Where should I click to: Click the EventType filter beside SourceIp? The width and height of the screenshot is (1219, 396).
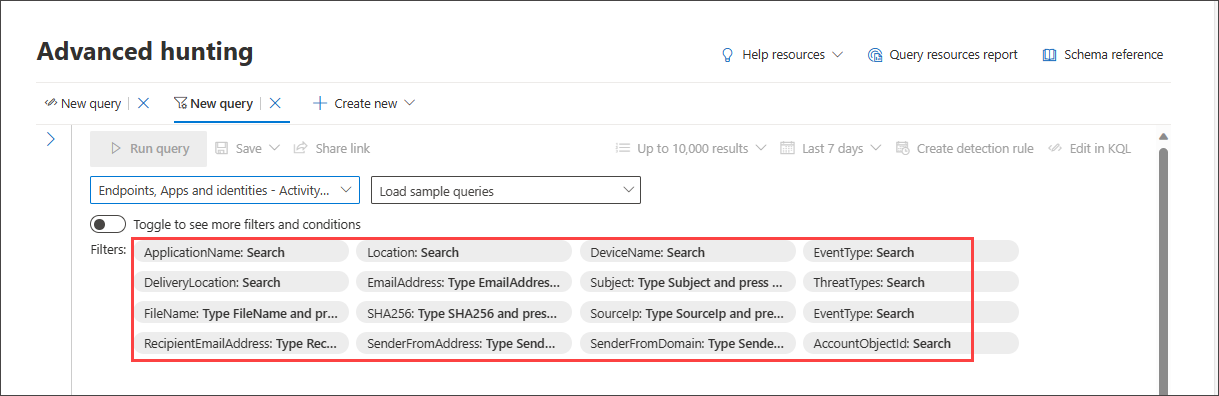[910, 313]
